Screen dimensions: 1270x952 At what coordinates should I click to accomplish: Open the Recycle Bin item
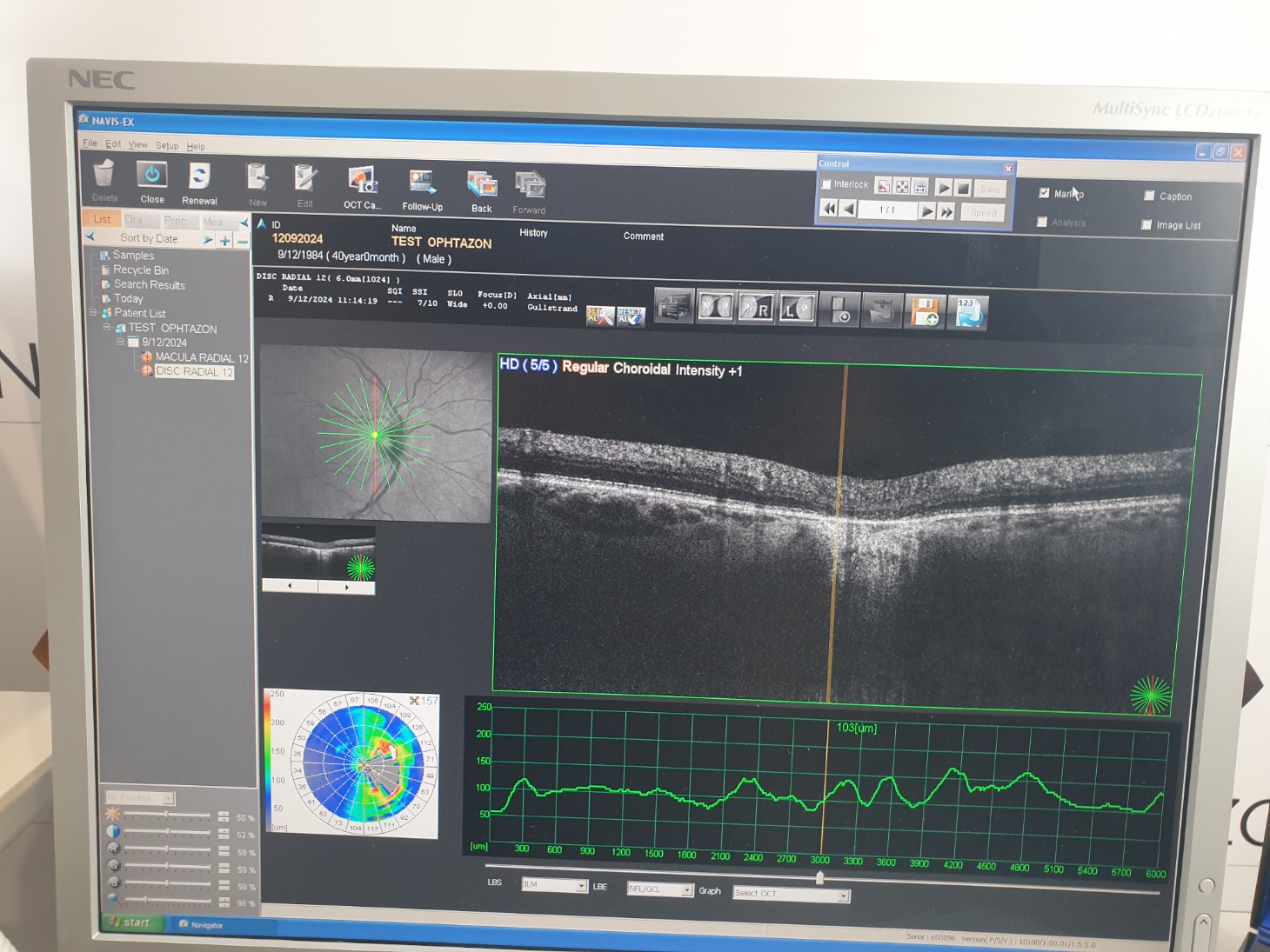pyautogui.click(x=140, y=270)
